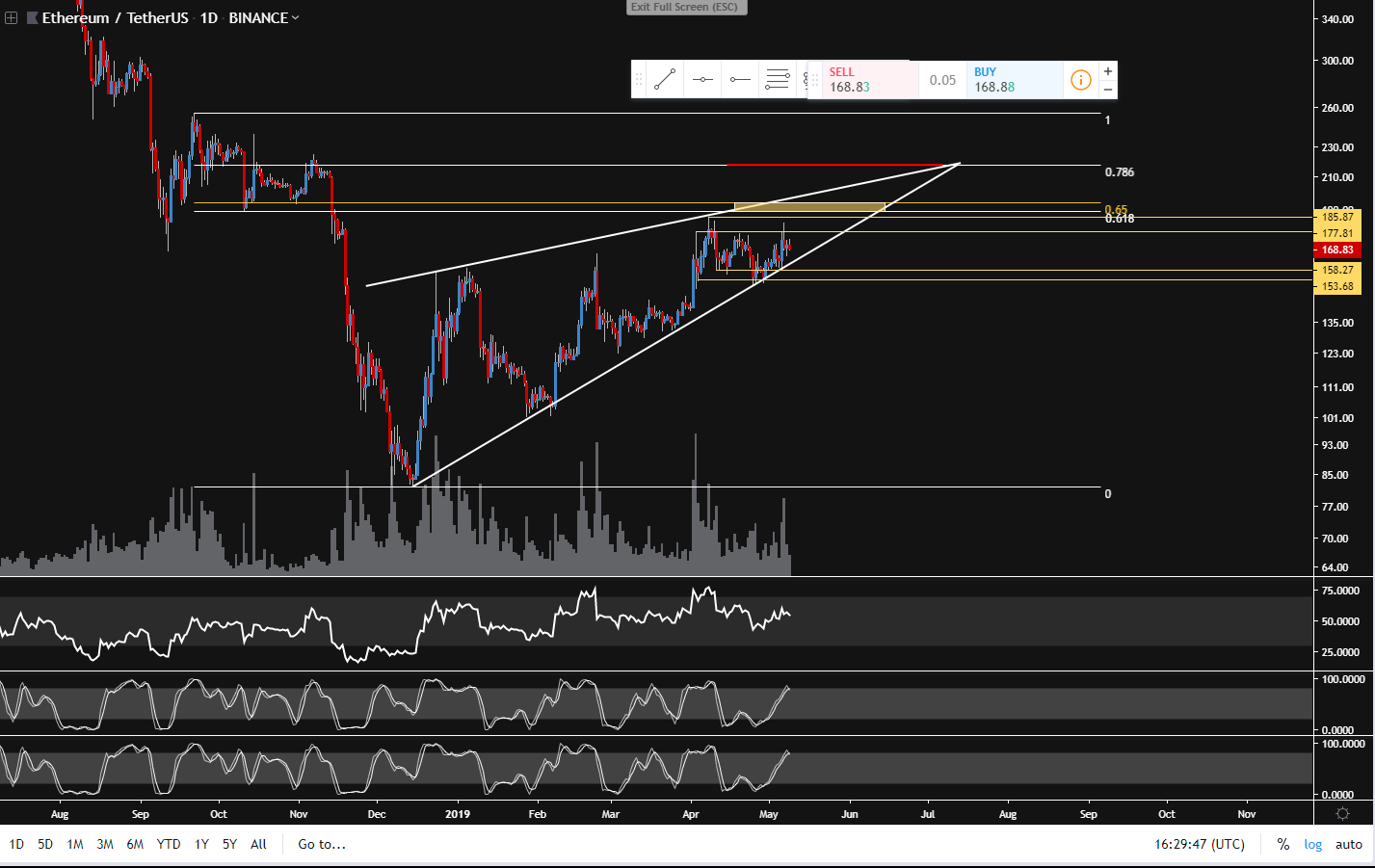
Task: Switch range to YTD
Action: [x=169, y=844]
